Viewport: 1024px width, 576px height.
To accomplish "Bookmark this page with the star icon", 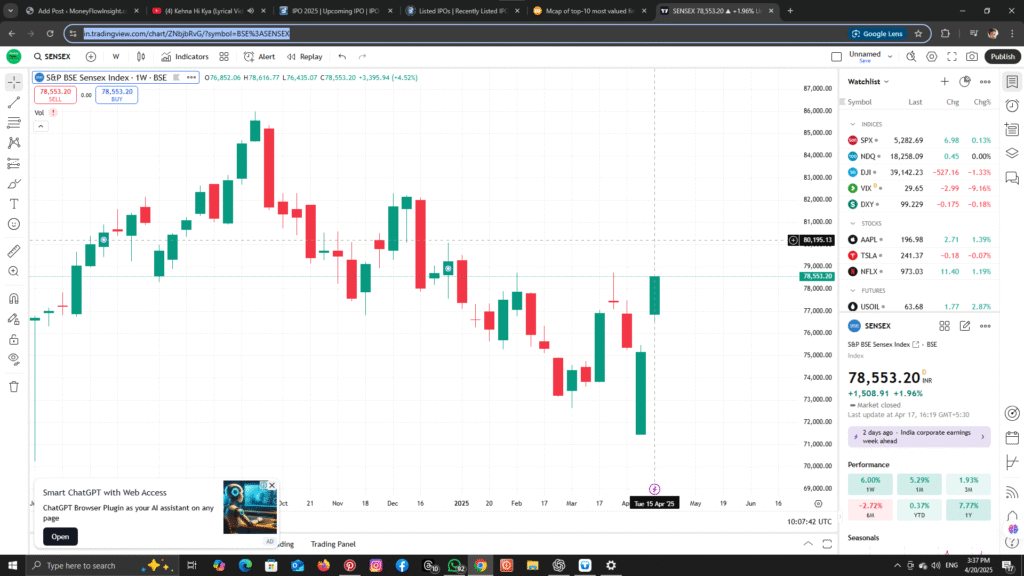I will 918,33.
